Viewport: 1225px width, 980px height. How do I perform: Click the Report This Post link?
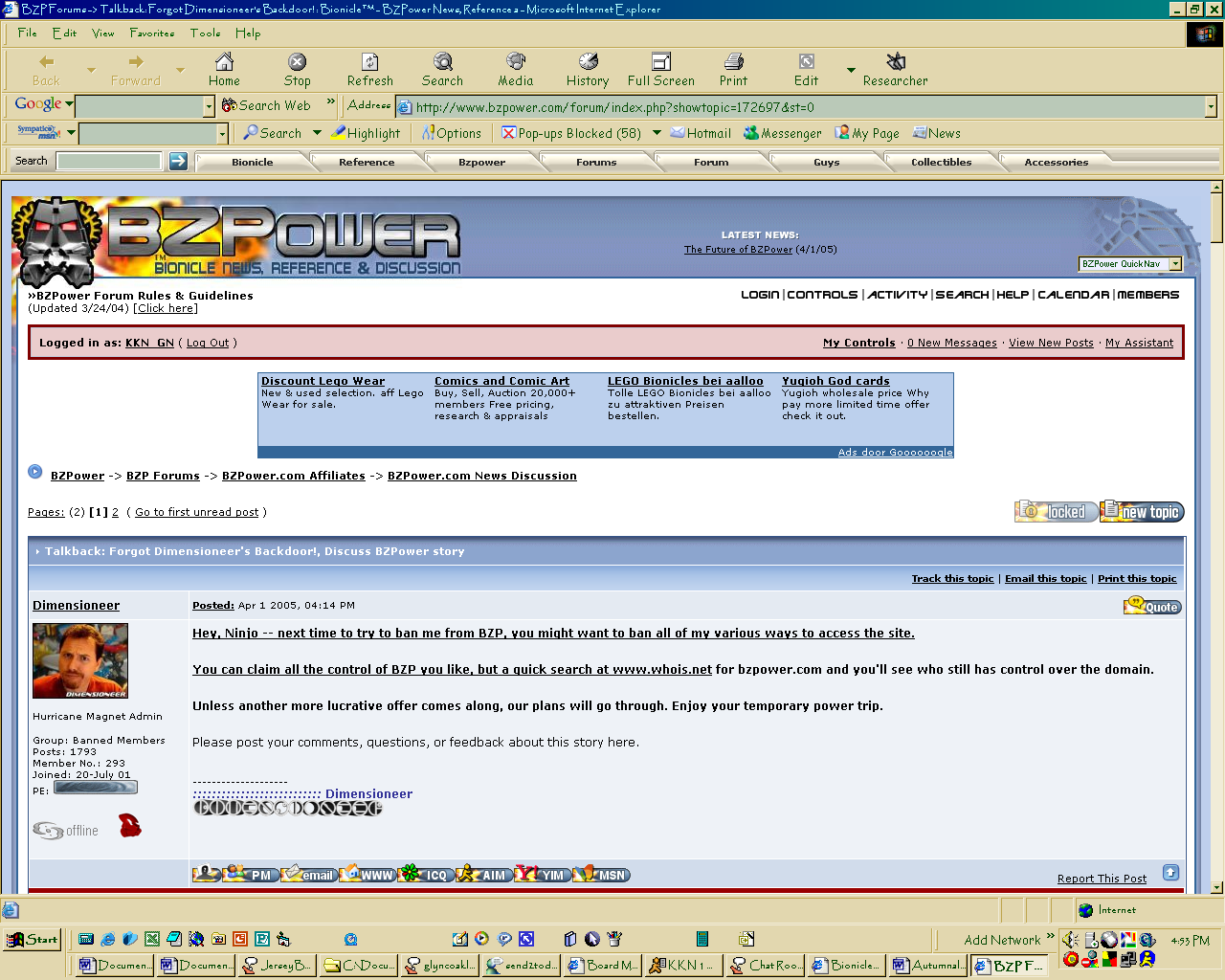1102,879
